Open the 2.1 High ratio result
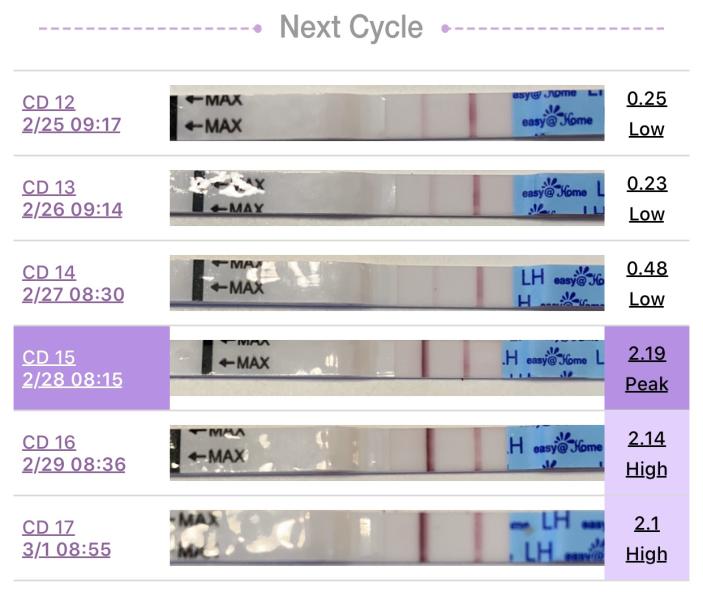Image resolution: width=703 pixels, height=600 pixels. click(x=647, y=538)
